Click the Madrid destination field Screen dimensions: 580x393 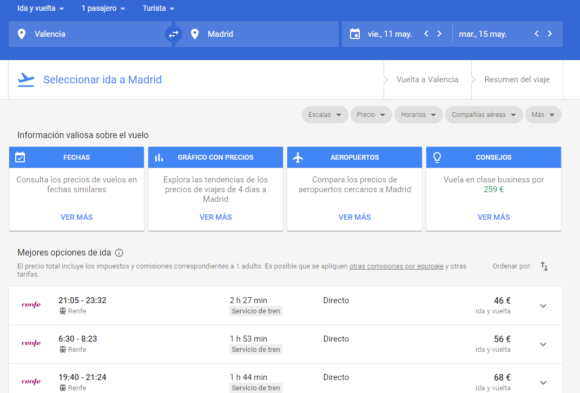[x=257, y=34]
